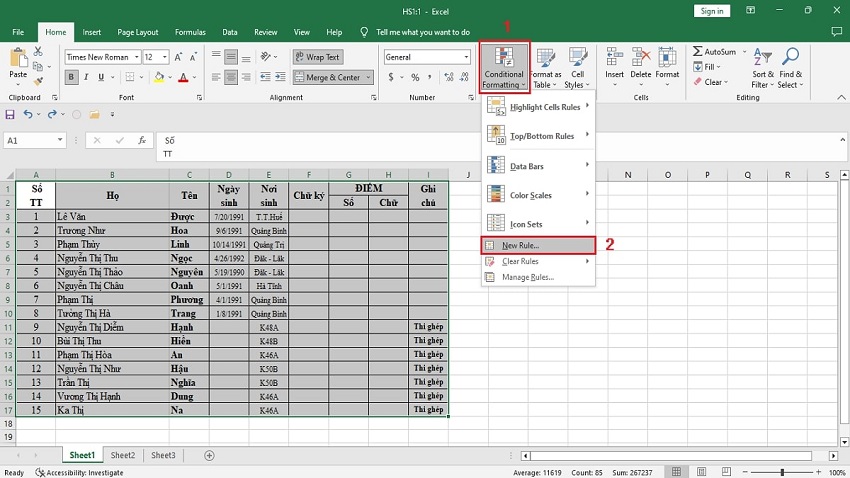The width and height of the screenshot is (850, 478).
Task: Switch to the Page Layout ribbon tab
Action: [x=137, y=32]
